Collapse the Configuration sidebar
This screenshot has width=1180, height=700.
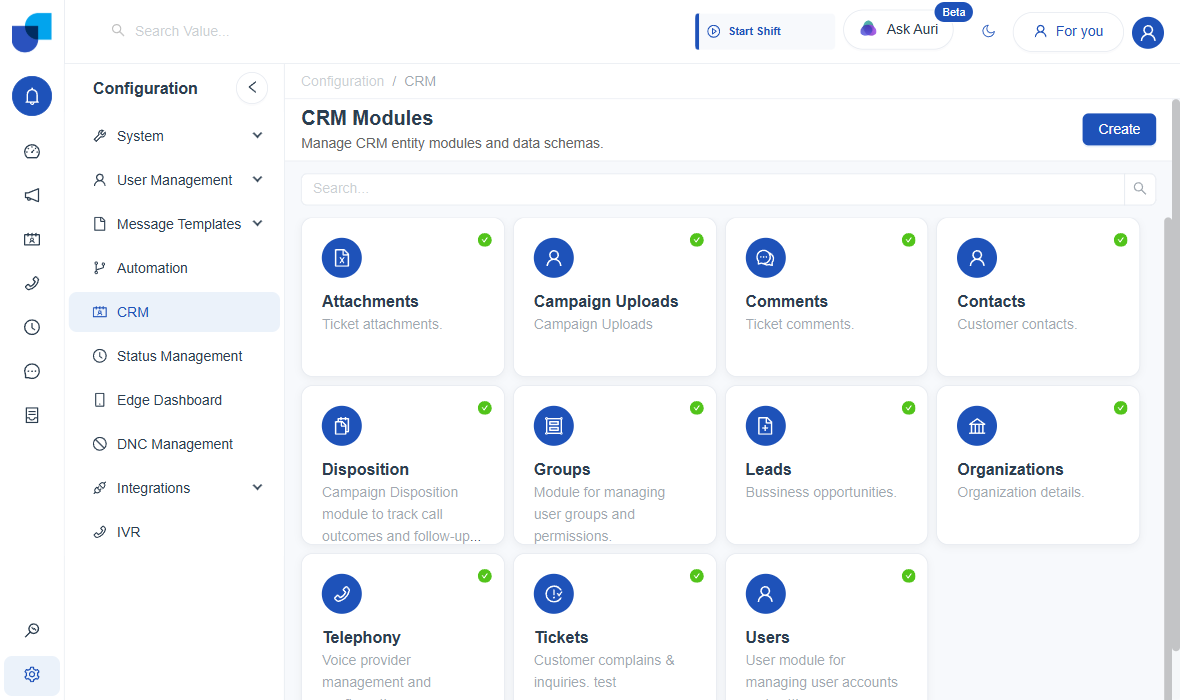point(252,88)
